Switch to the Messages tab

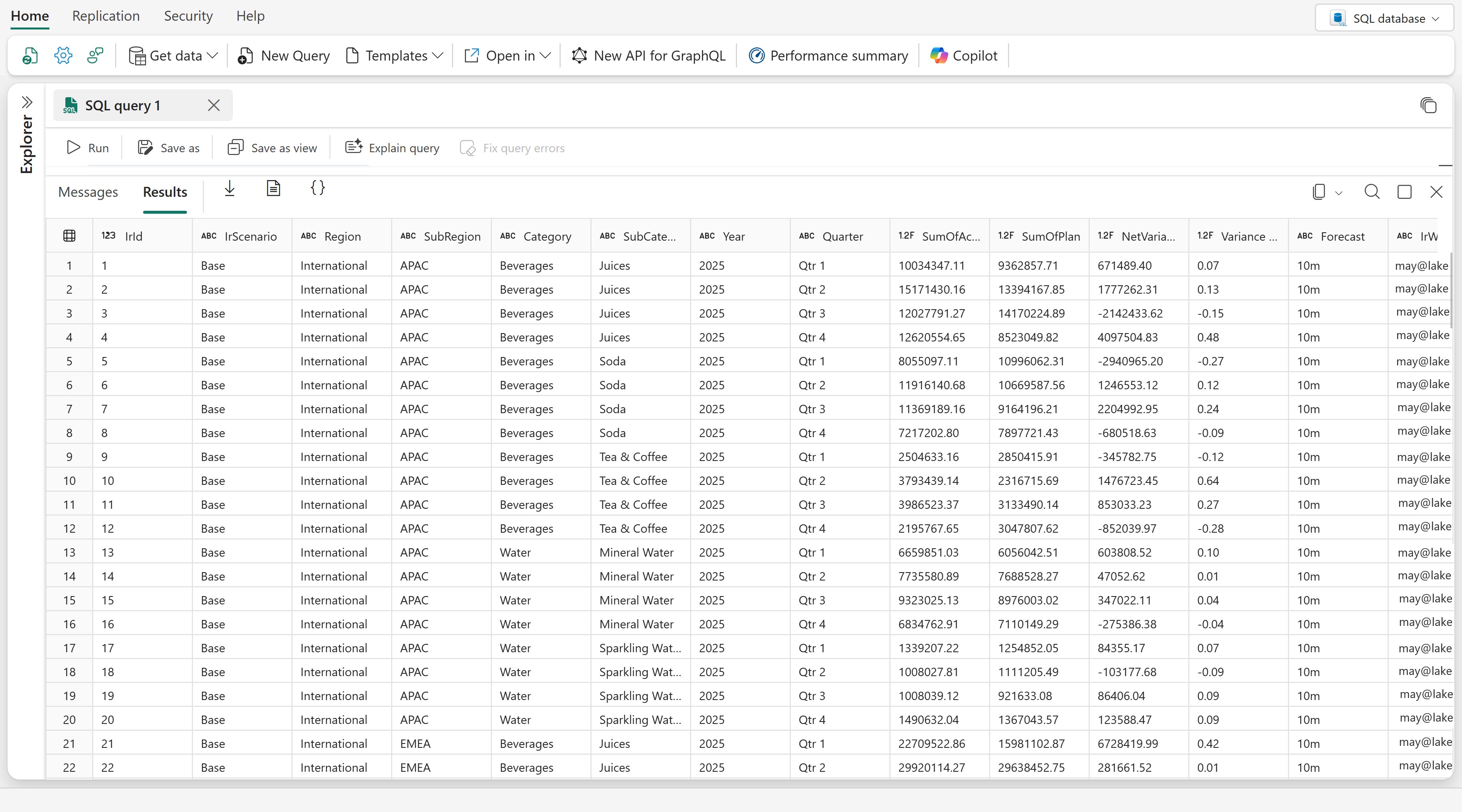point(88,192)
